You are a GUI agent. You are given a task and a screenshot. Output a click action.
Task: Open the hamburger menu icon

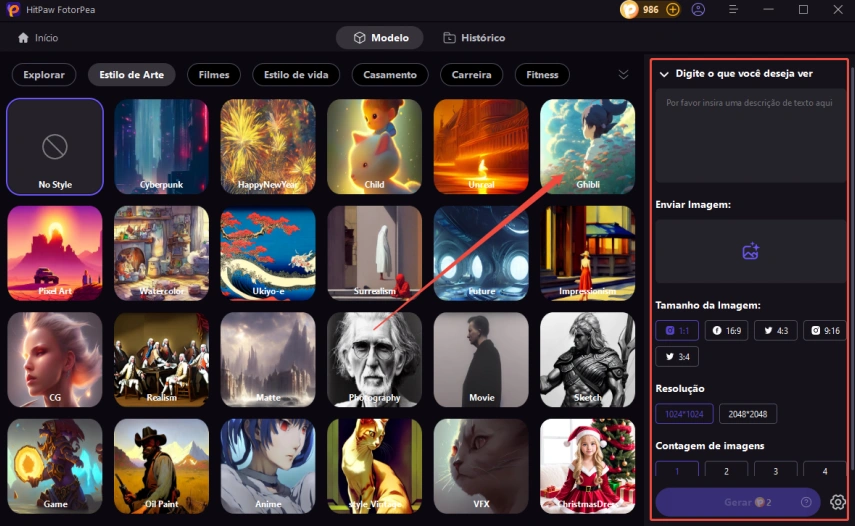733,10
